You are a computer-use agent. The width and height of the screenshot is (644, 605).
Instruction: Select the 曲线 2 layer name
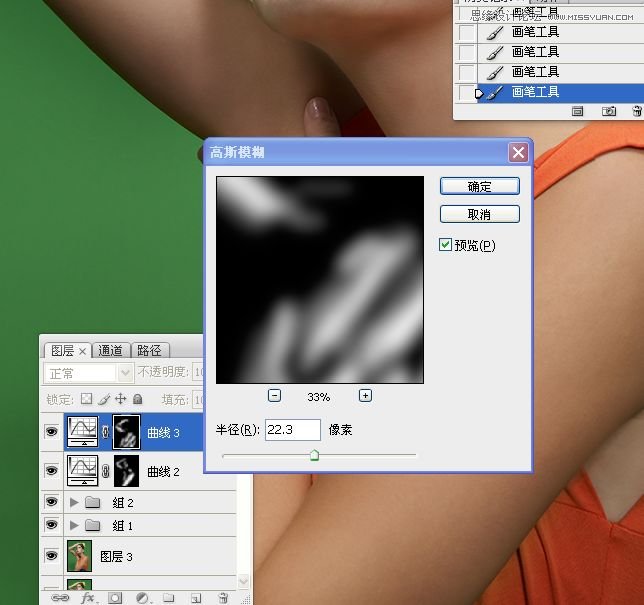163,472
